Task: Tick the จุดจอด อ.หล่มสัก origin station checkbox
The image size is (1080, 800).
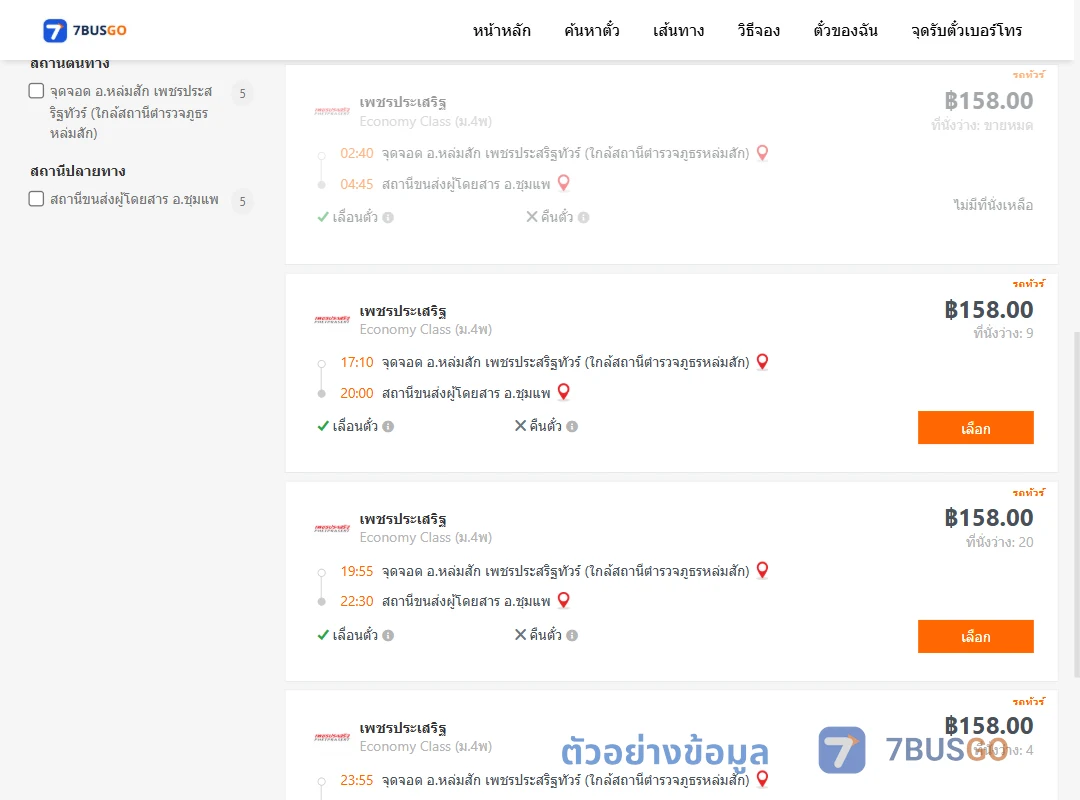Action: coord(37,91)
